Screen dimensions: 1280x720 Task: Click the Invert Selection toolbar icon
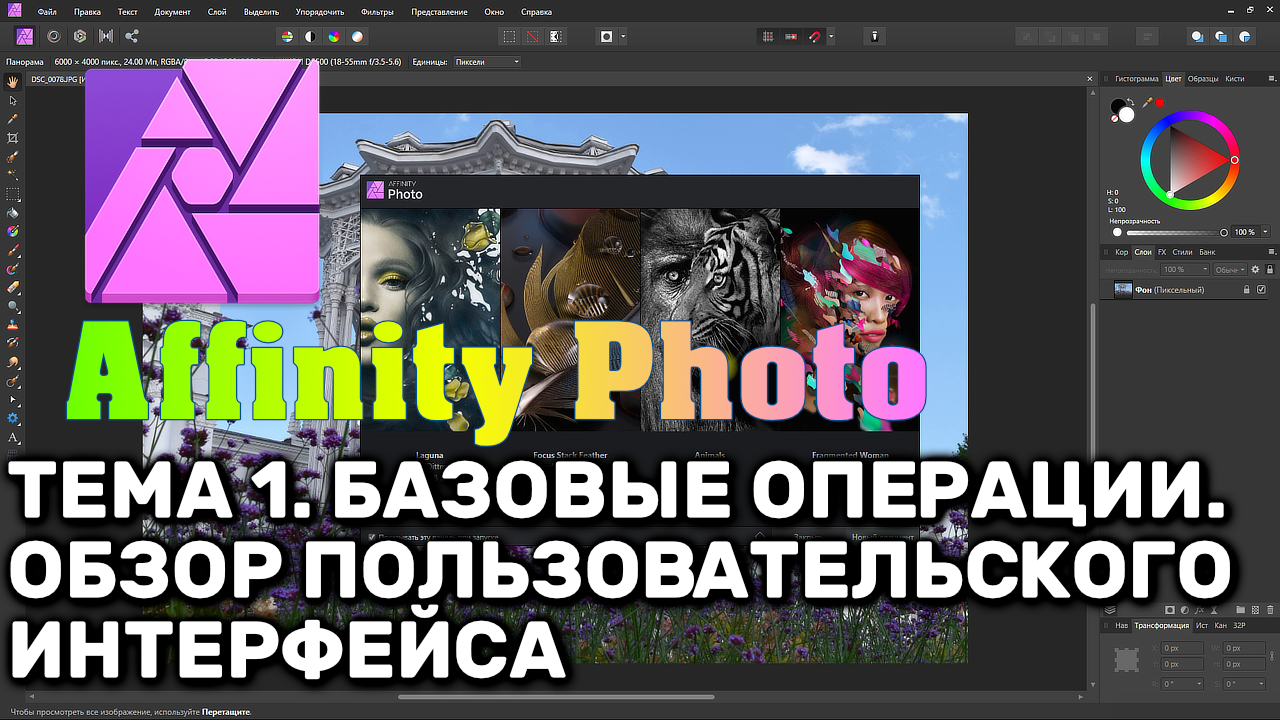click(556, 36)
